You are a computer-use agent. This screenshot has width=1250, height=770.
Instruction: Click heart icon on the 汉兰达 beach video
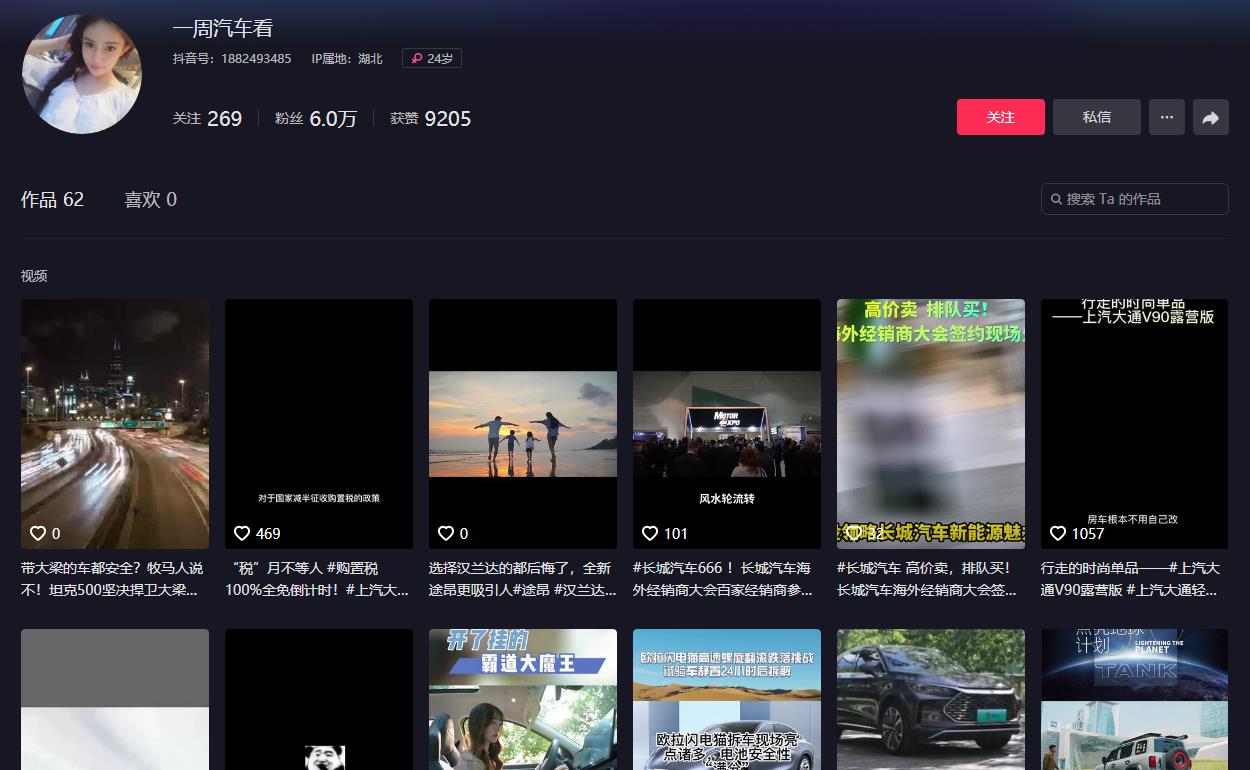click(x=446, y=533)
